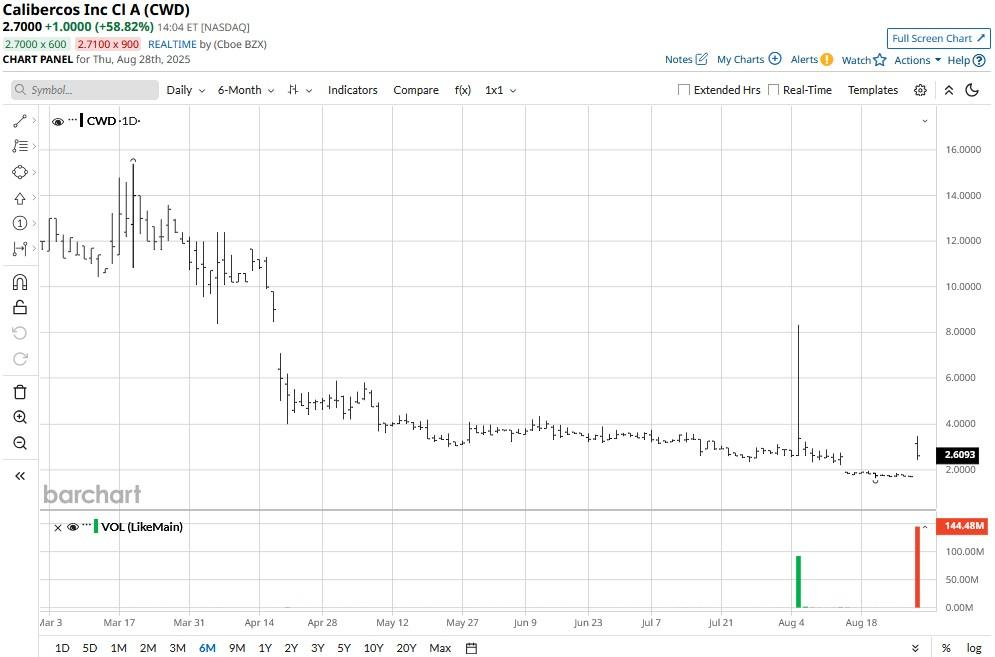The image size is (995, 657).
Task: Collapse the main chart pane chevron
Action: (925, 121)
